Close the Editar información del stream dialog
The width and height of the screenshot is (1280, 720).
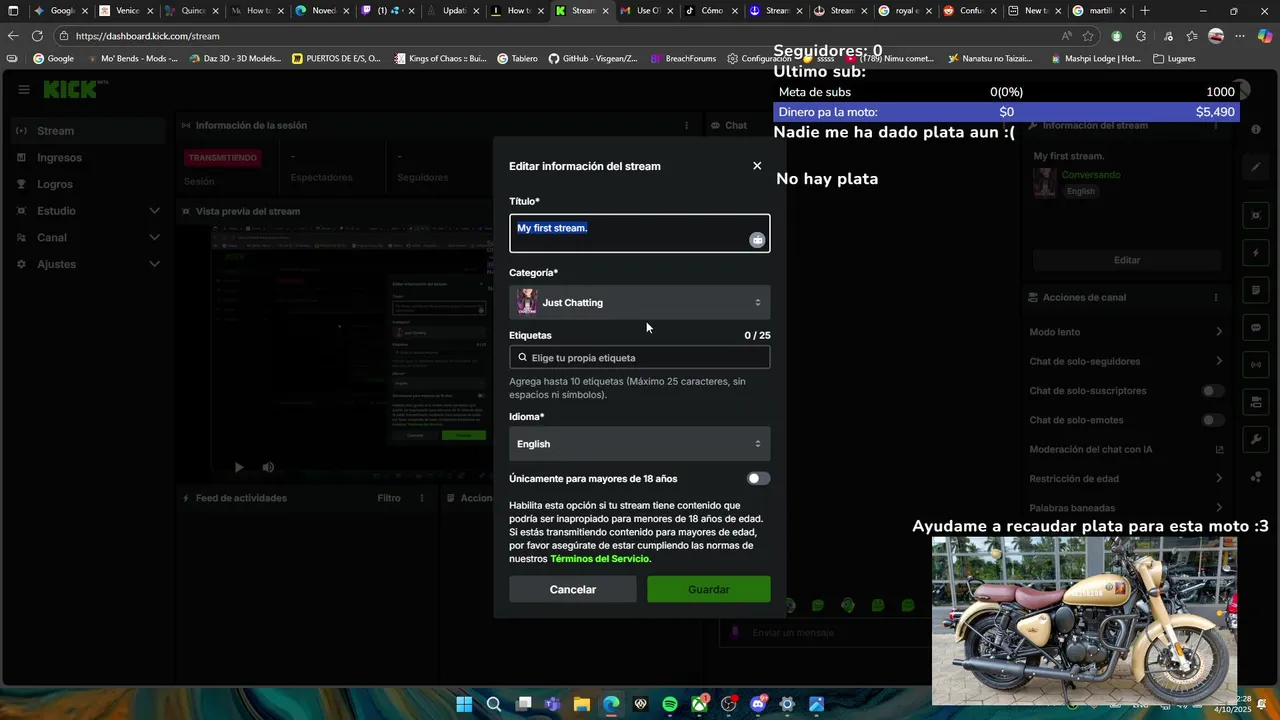[757, 166]
